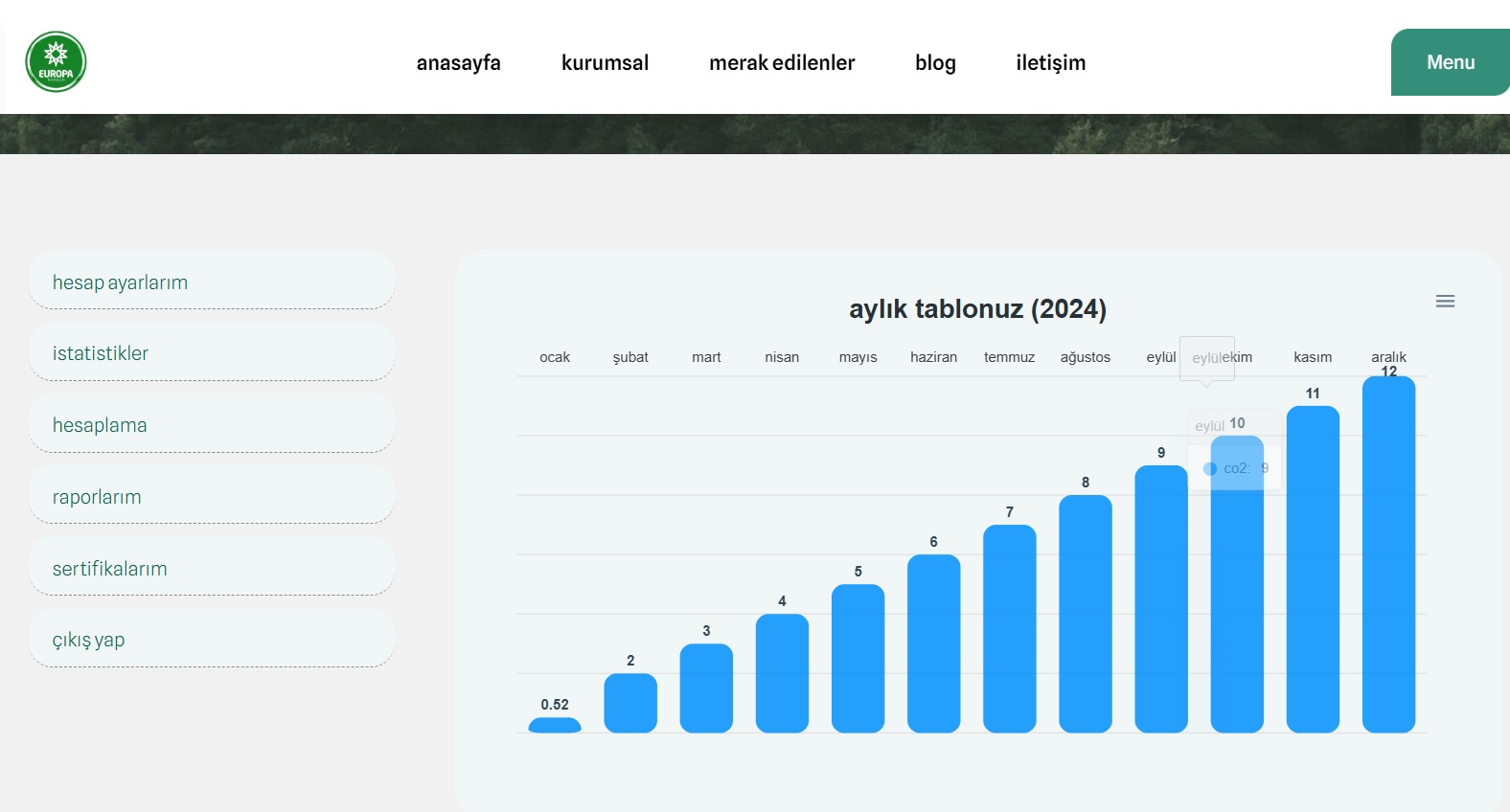Image resolution: width=1510 pixels, height=812 pixels.
Task: Click the ocak bar showing 0.52
Action: (x=555, y=726)
